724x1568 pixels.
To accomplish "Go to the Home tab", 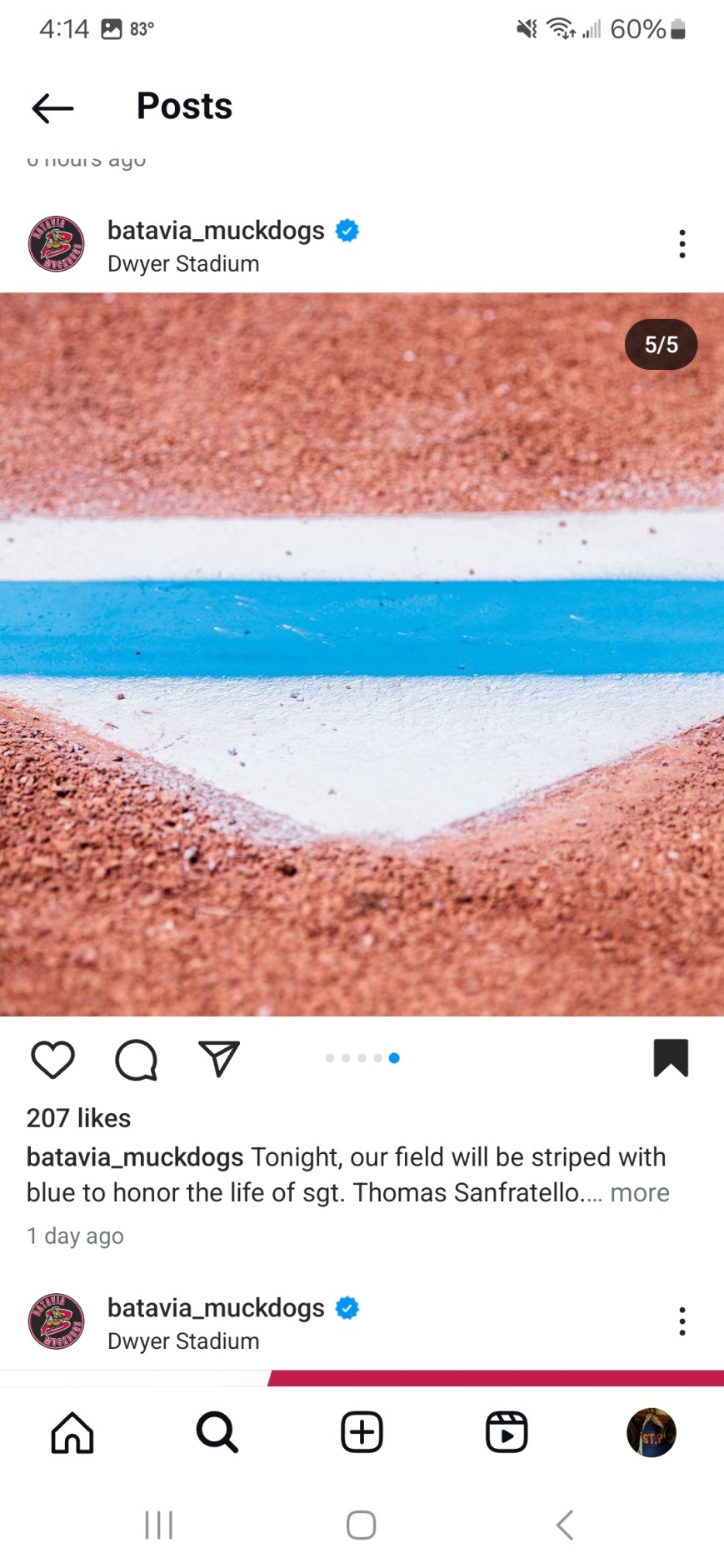I will (x=72, y=1432).
